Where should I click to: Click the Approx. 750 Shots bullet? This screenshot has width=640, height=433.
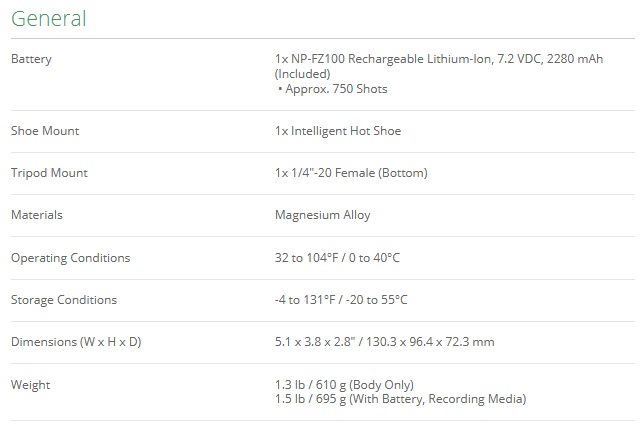click(333, 89)
